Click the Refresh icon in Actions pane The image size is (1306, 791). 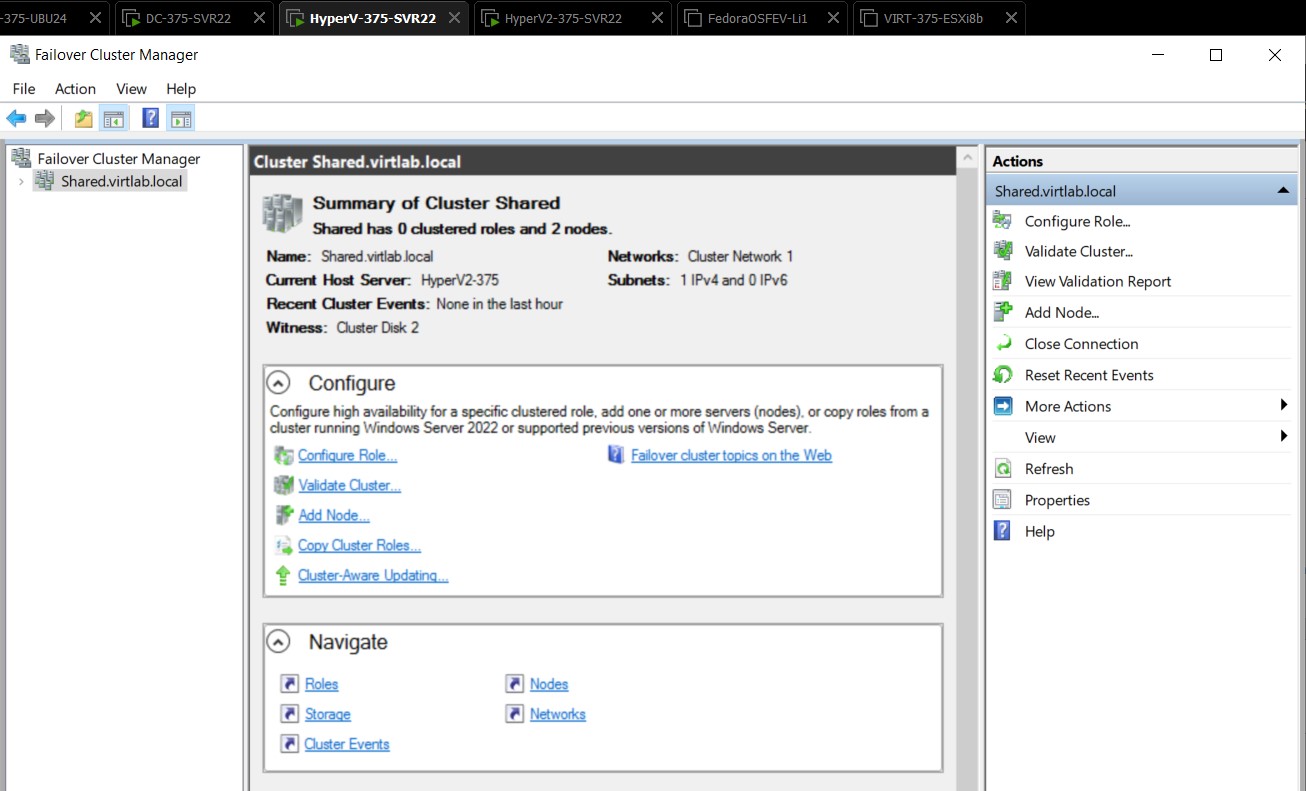[1001, 468]
